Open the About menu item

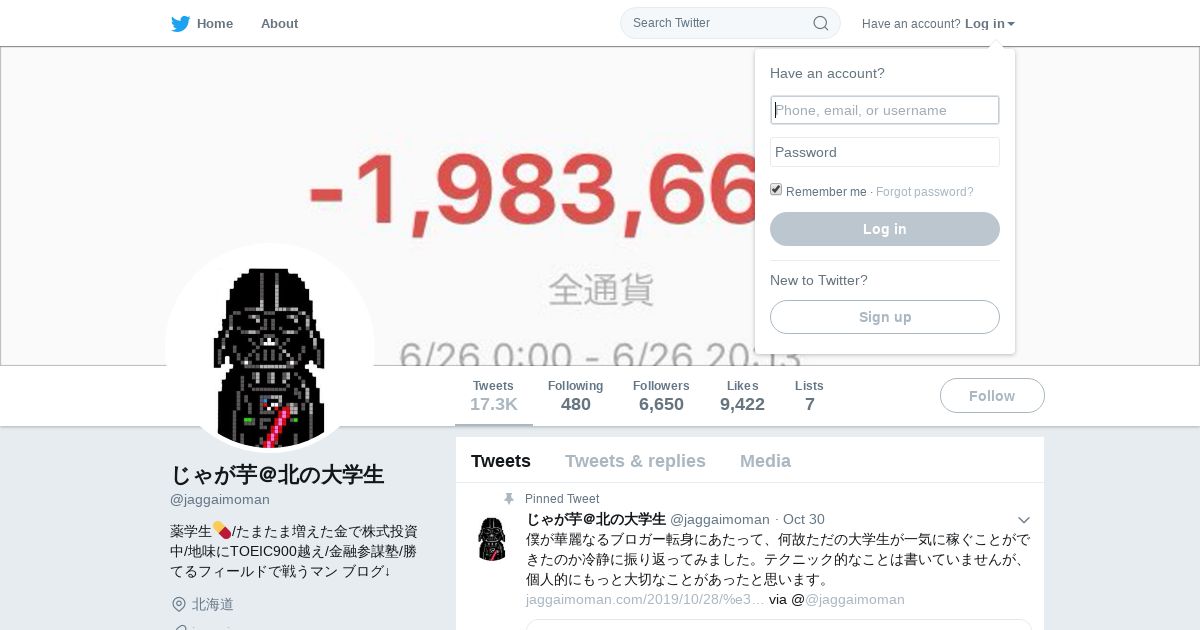click(x=279, y=24)
